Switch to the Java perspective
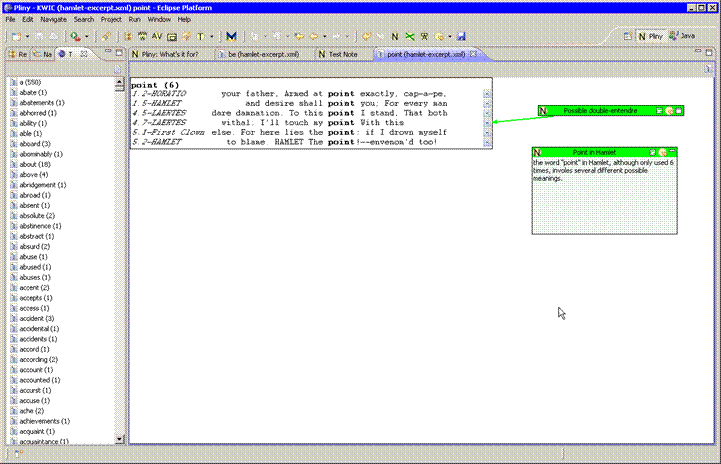The height and width of the screenshot is (464, 721). pos(683,36)
